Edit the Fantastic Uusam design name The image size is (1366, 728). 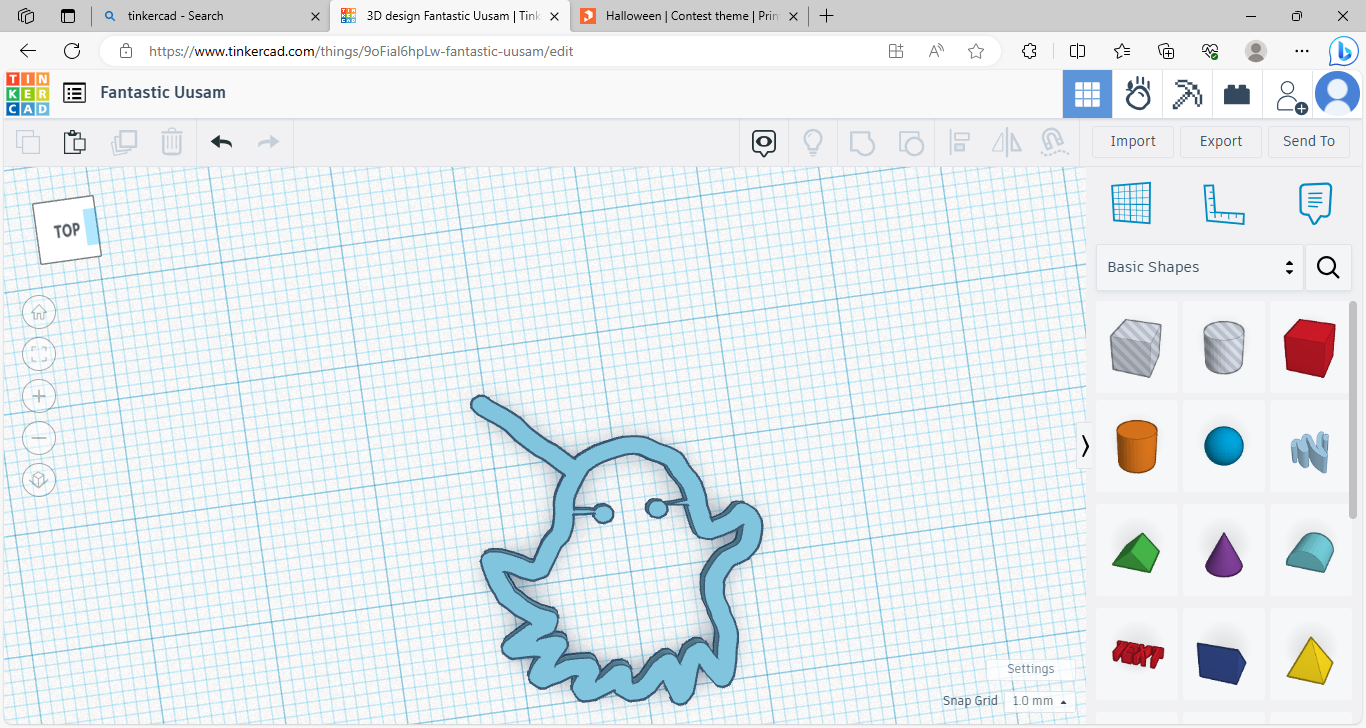pos(163,92)
